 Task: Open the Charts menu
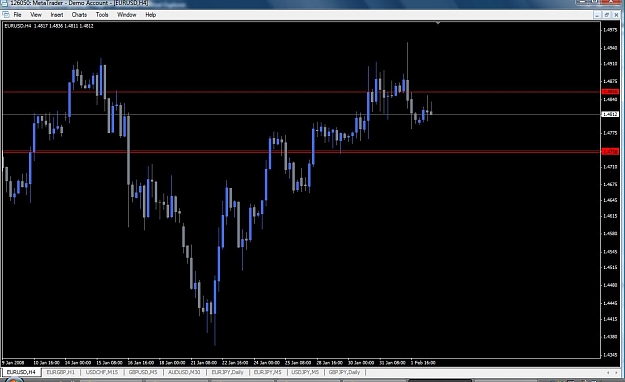(x=79, y=15)
